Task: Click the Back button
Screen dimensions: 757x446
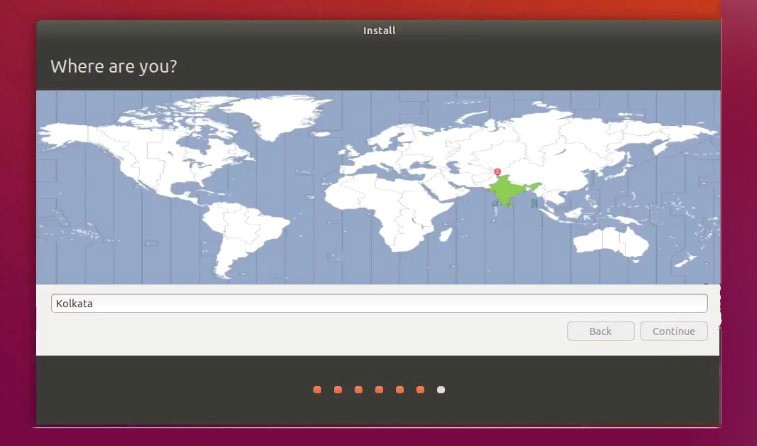Action: [601, 331]
